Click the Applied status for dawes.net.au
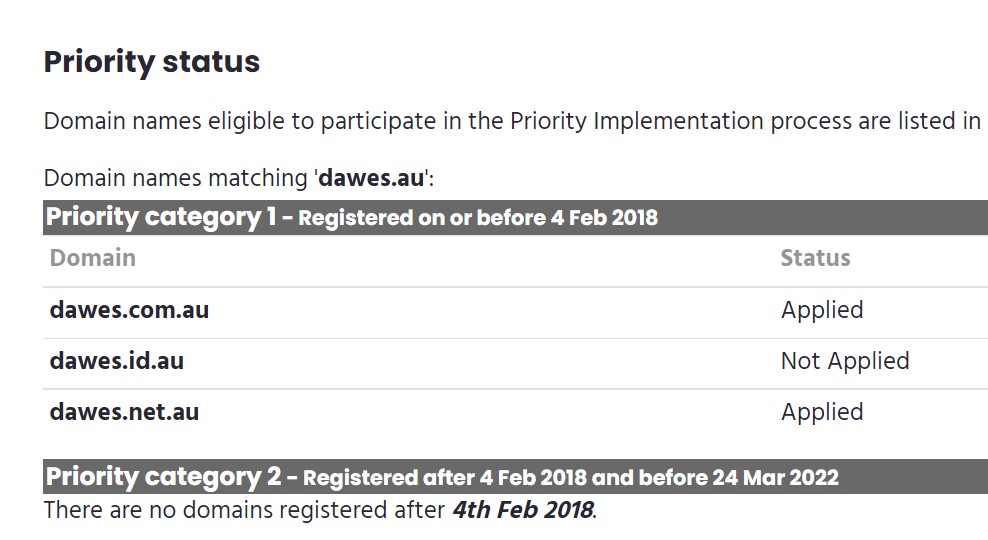988x540 pixels. pyautogui.click(x=822, y=412)
